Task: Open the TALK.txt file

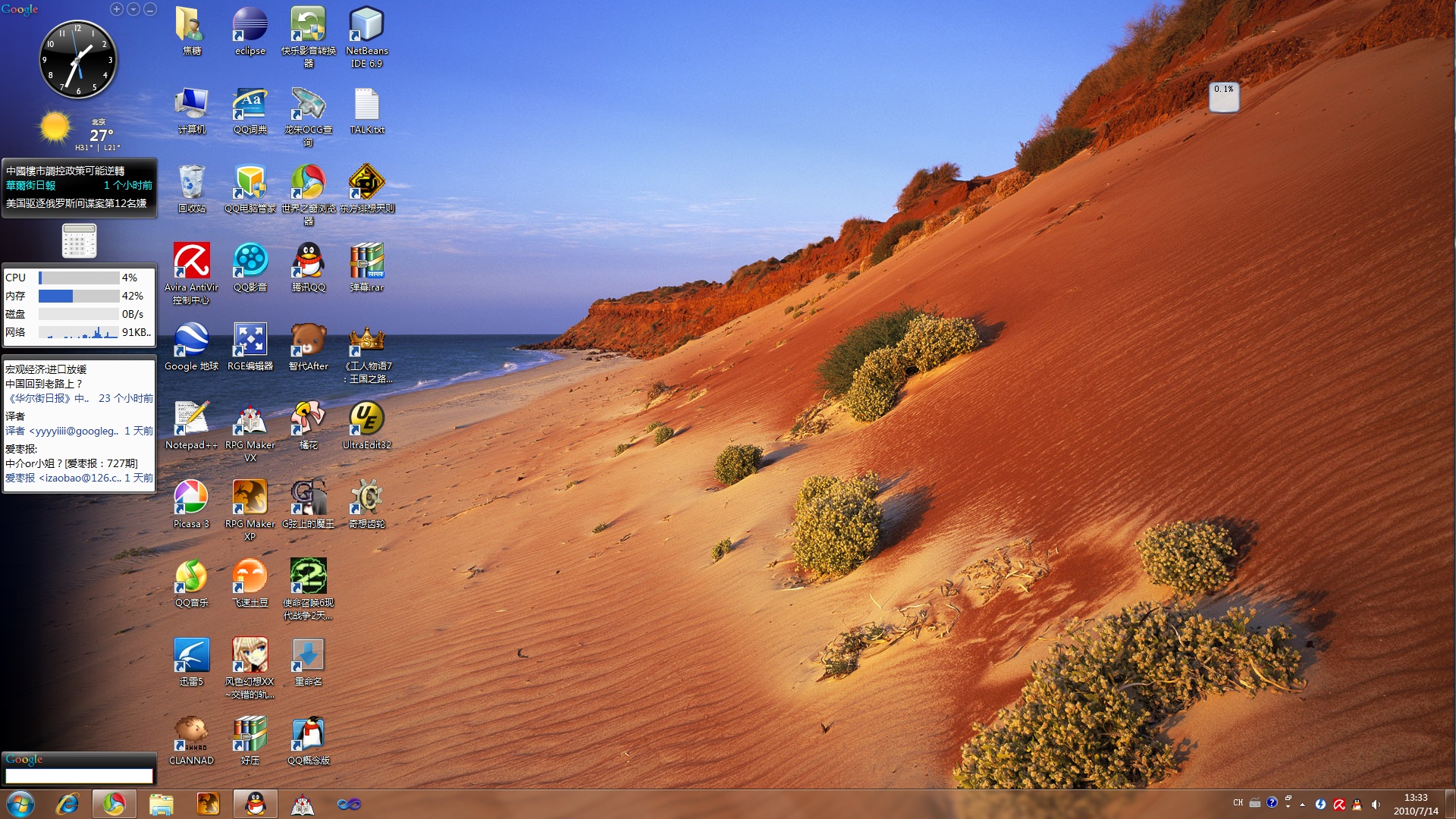Action: (x=366, y=111)
